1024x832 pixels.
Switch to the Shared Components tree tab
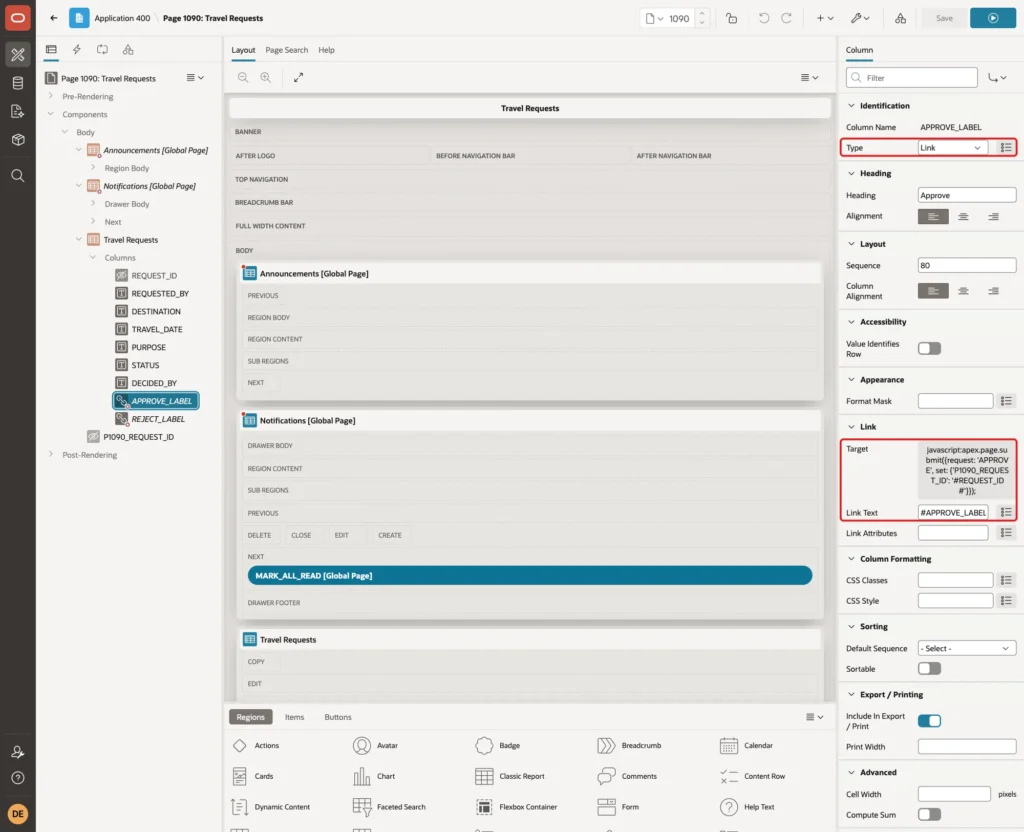click(x=128, y=50)
